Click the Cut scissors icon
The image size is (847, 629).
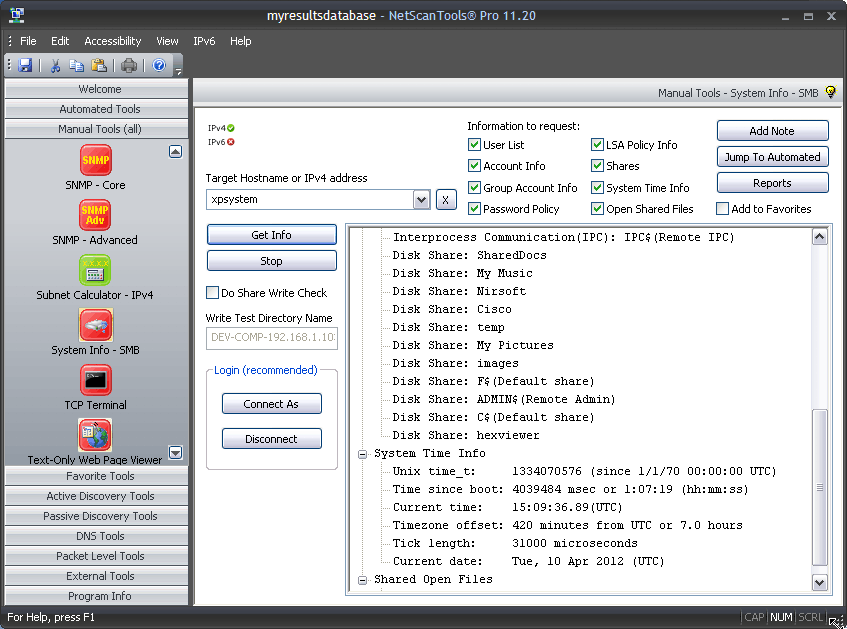click(x=55, y=65)
